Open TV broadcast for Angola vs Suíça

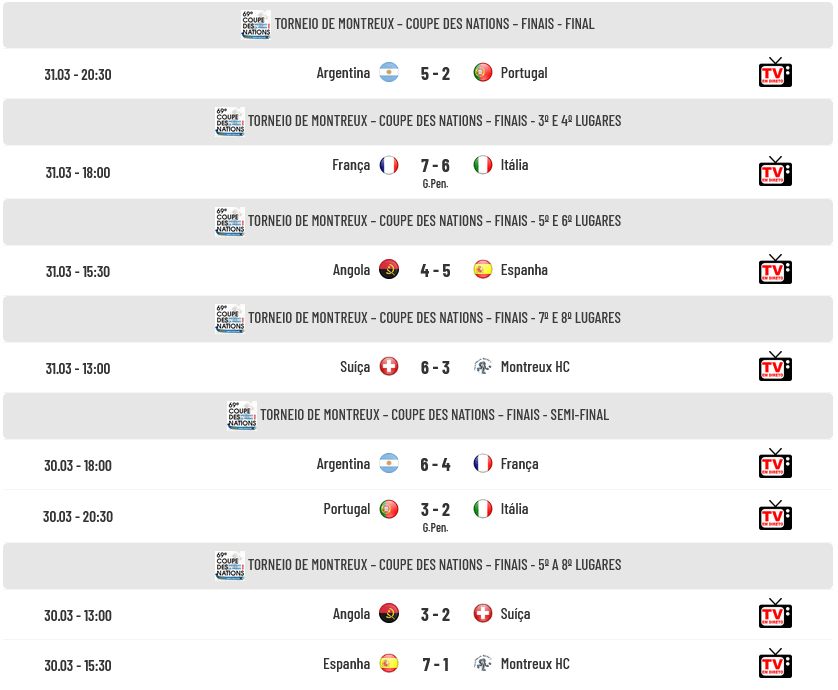pos(775,613)
